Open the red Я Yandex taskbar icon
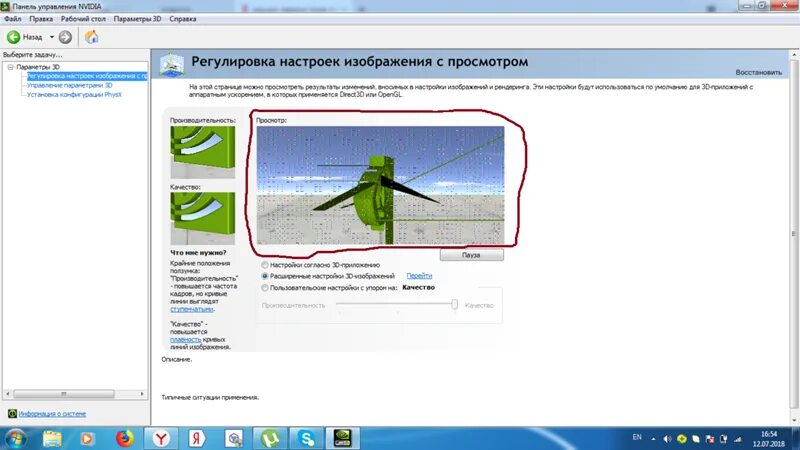Screen dimensions: 800x450 (196, 438)
